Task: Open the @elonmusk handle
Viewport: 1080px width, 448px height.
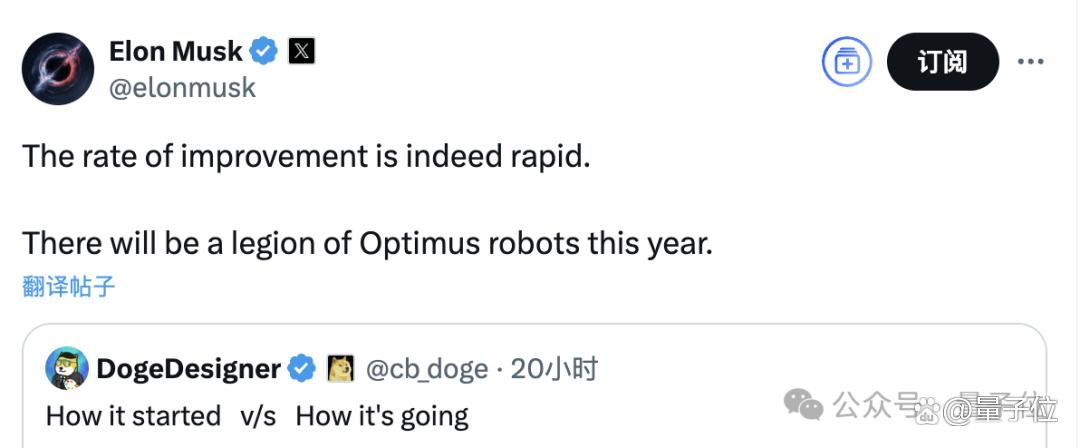Action: (182, 88)
